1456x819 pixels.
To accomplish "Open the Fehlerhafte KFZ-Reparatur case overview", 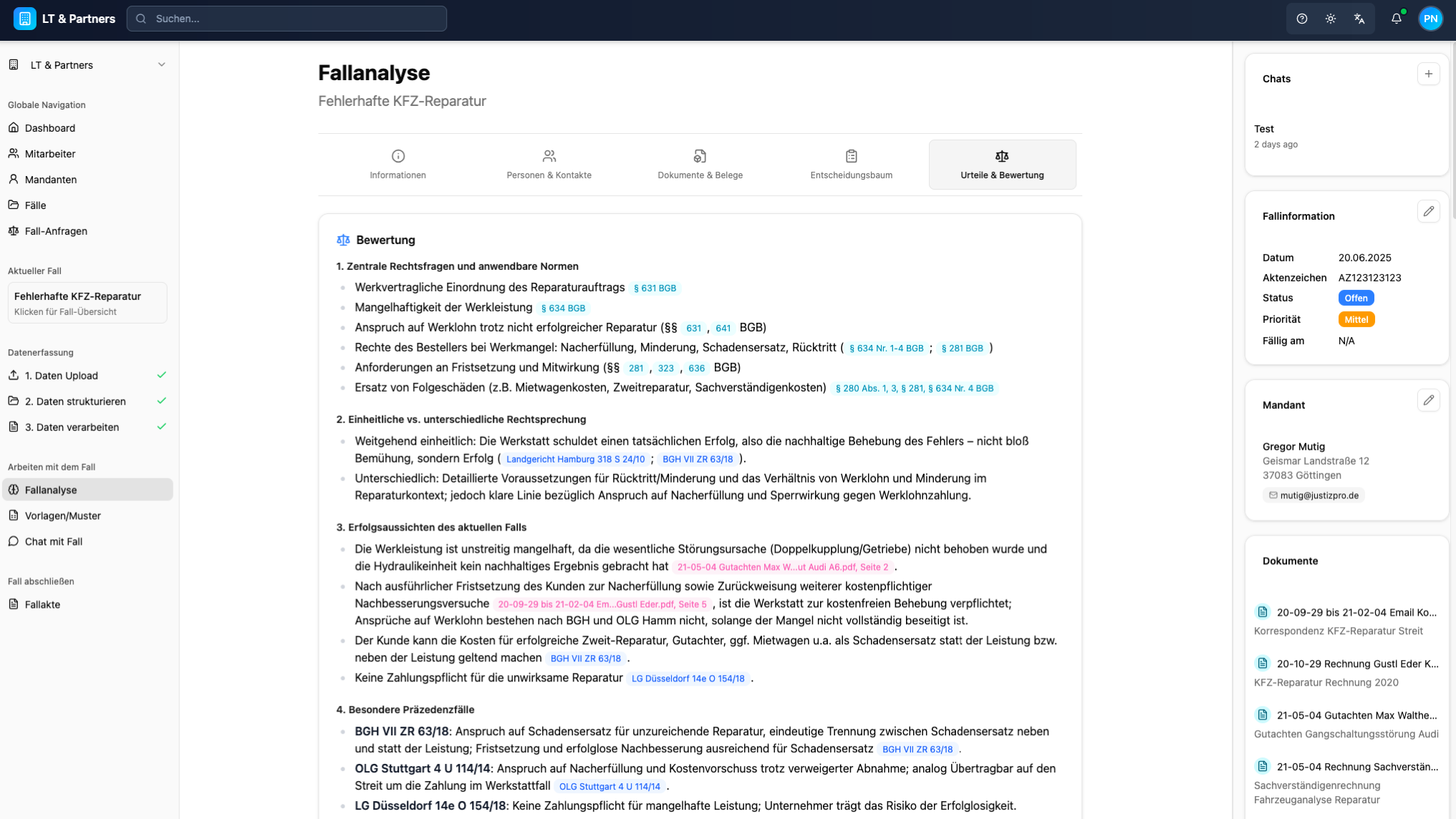I will coord(87,303).
